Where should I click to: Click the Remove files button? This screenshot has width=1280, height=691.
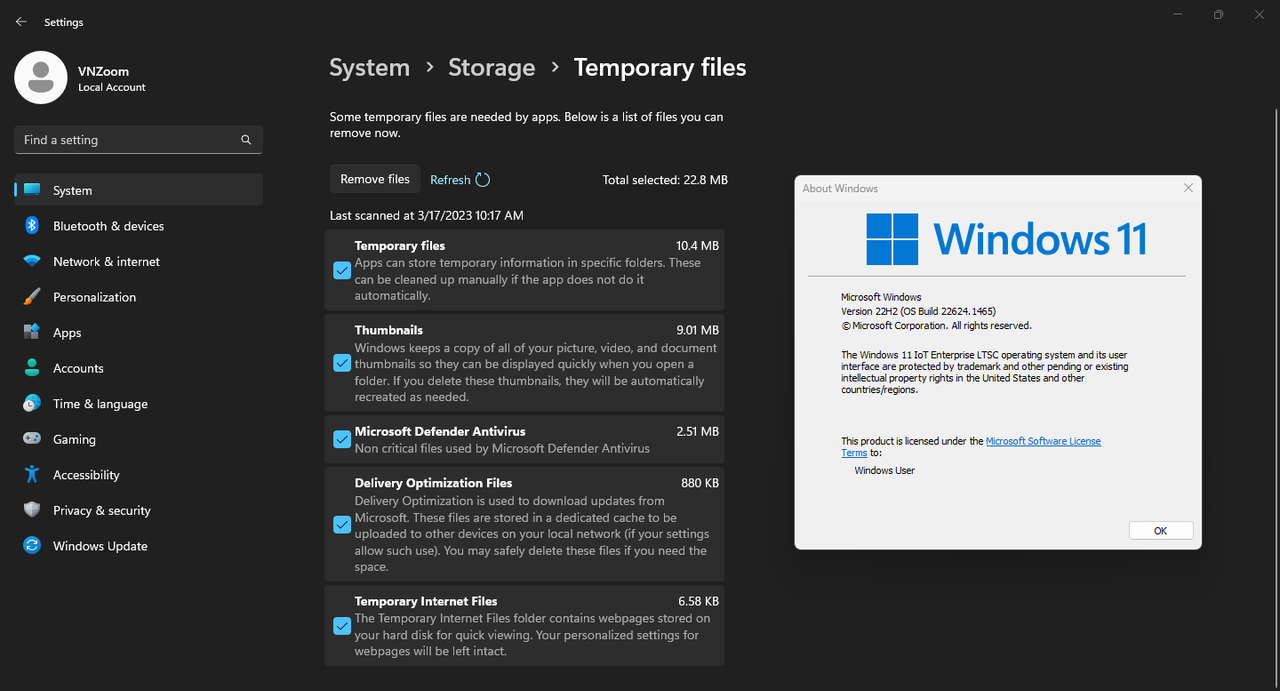[375, 179]
